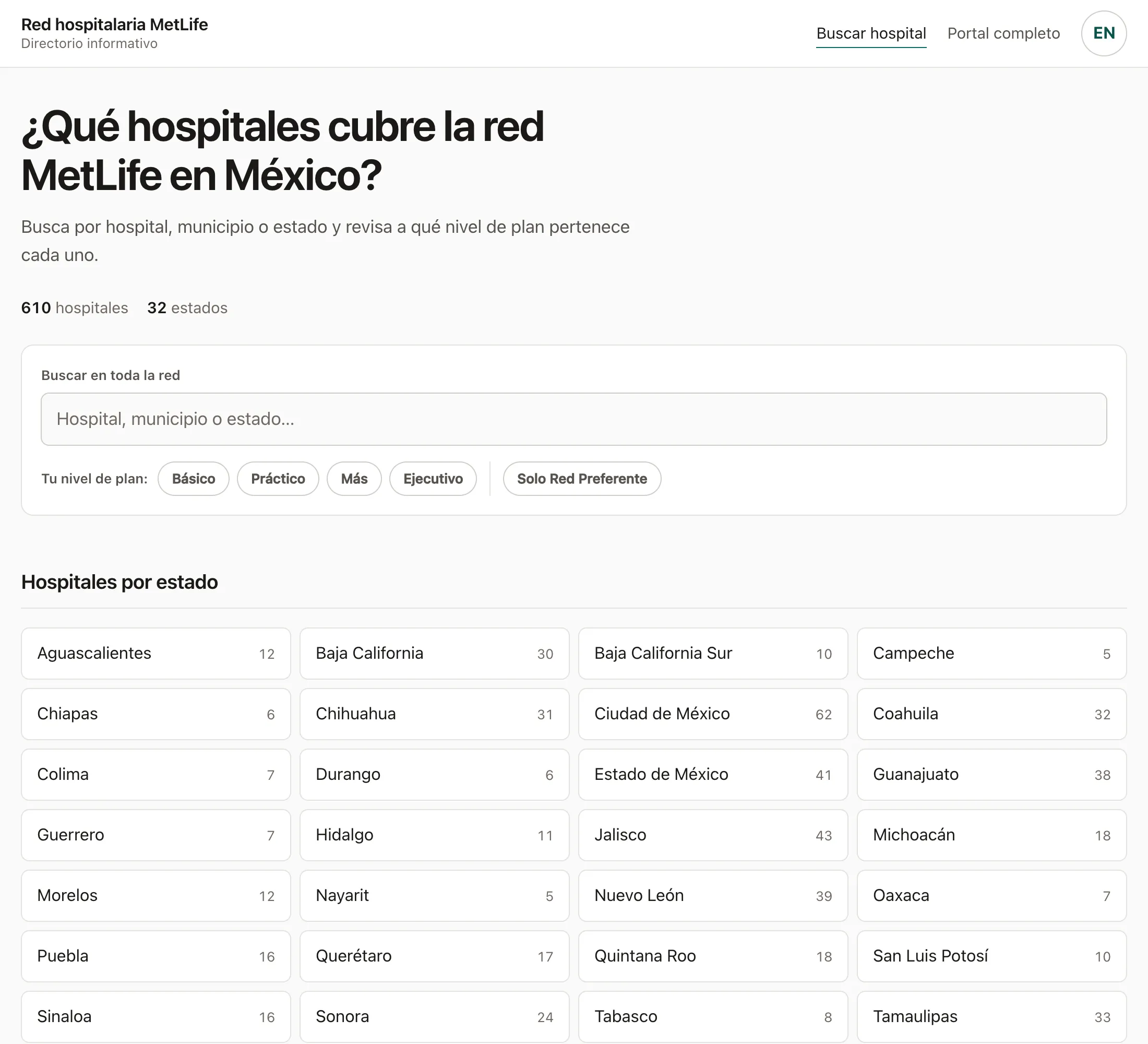Select the Coahuila state card
Image resolution: width=1148 pixels, height=1044 pixels.
tap(991, 714)
